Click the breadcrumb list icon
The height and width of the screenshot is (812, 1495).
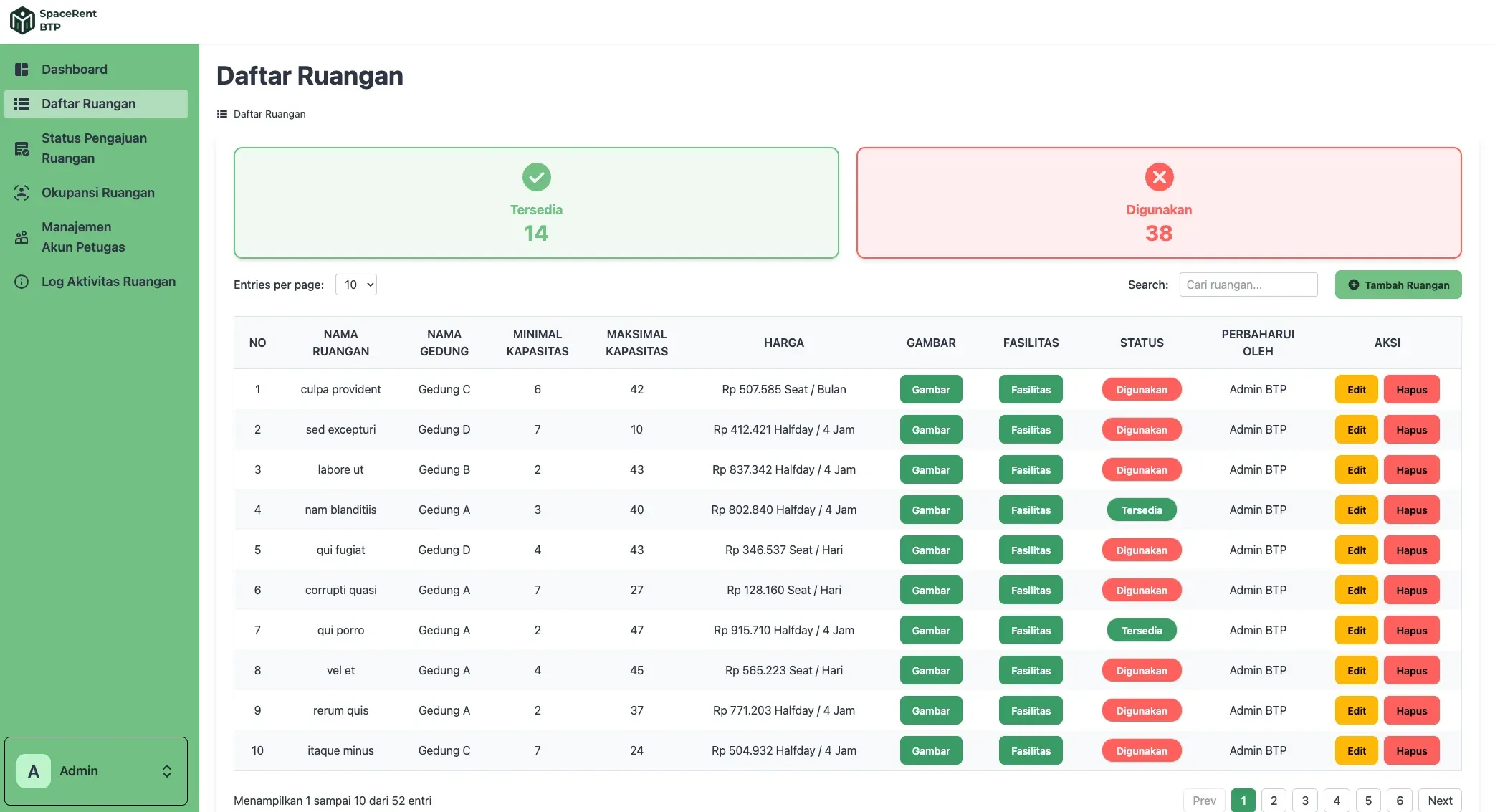(222, 114)
